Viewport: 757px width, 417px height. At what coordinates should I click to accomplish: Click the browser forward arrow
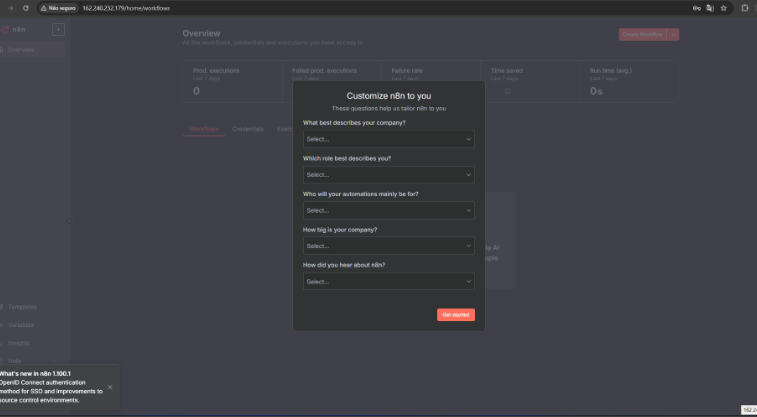pos(10,8)
